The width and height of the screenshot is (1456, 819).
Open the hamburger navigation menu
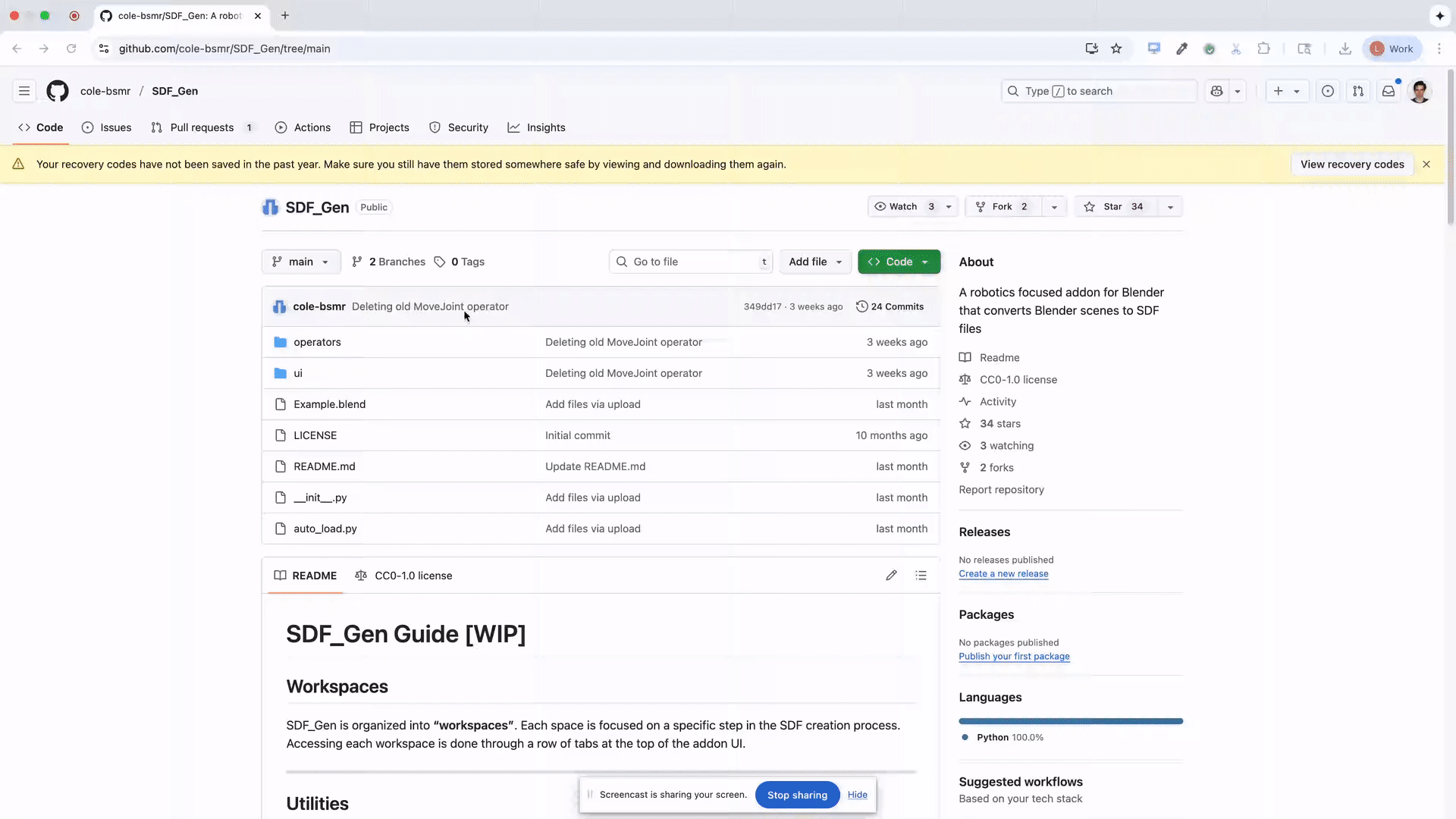click(x=24, y=91)
